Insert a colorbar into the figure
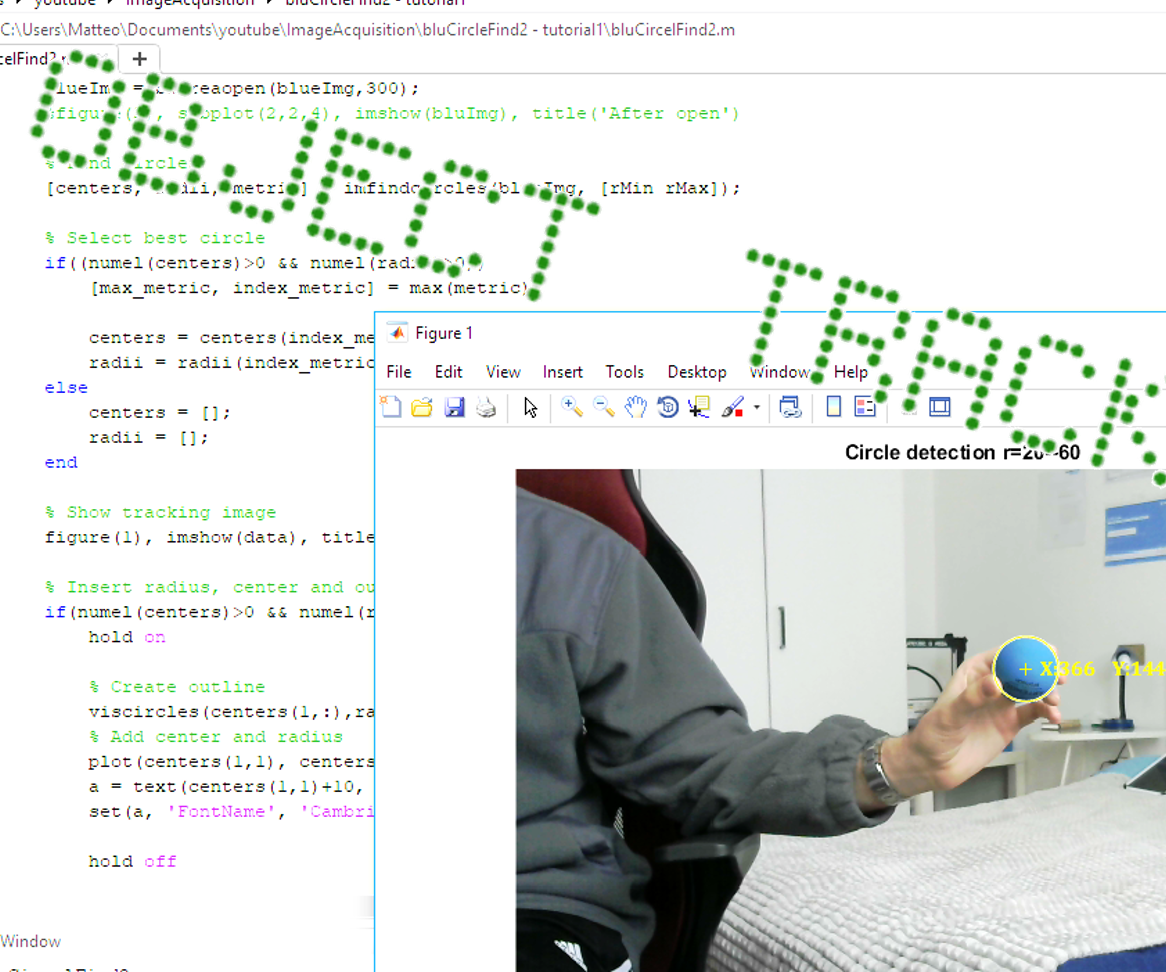The image size is (1166, 972). 834,407
